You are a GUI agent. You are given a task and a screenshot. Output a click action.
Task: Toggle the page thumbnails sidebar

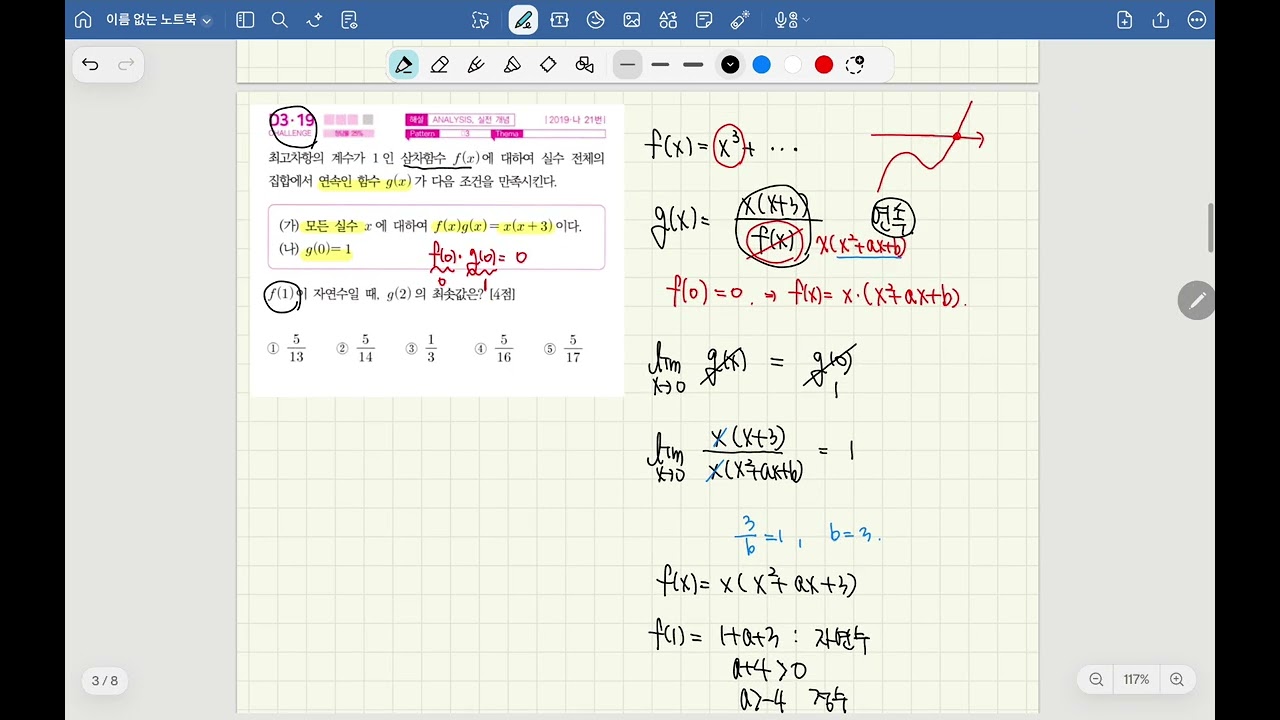245,20
